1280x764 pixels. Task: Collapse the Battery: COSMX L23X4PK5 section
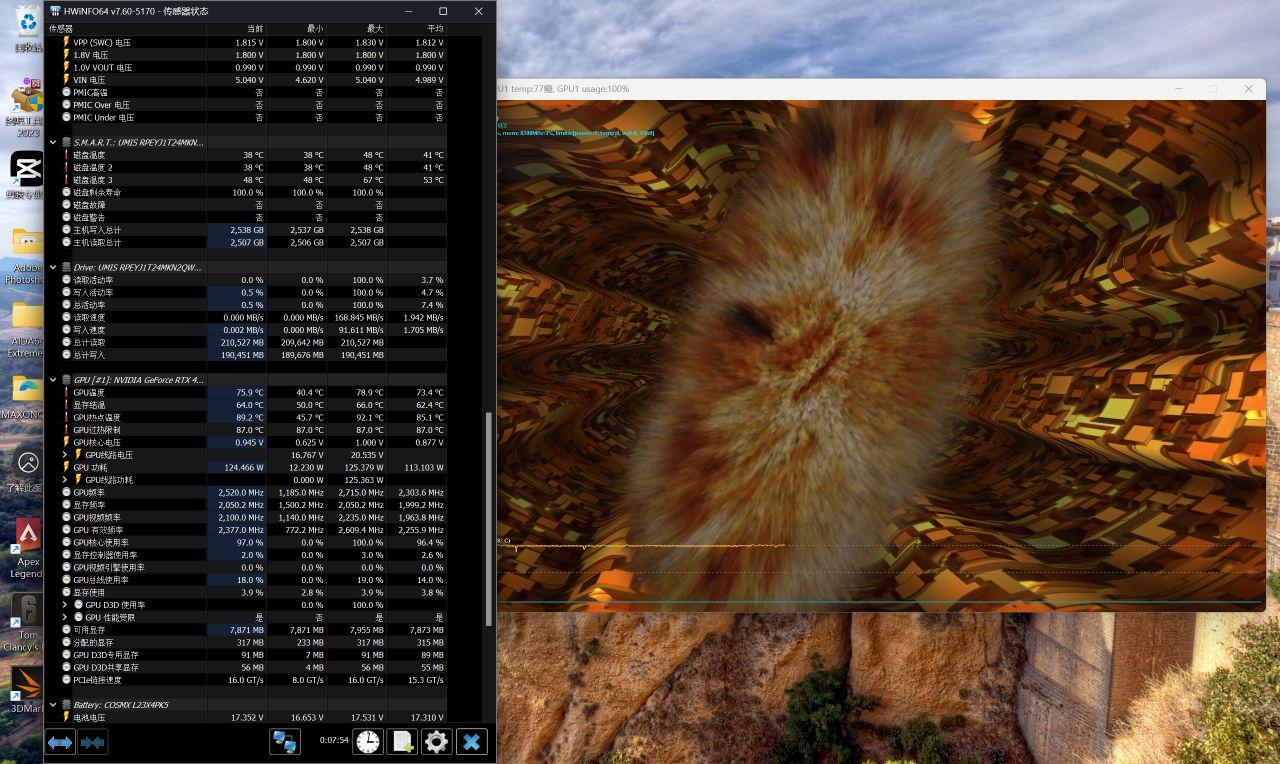(53, 704)
